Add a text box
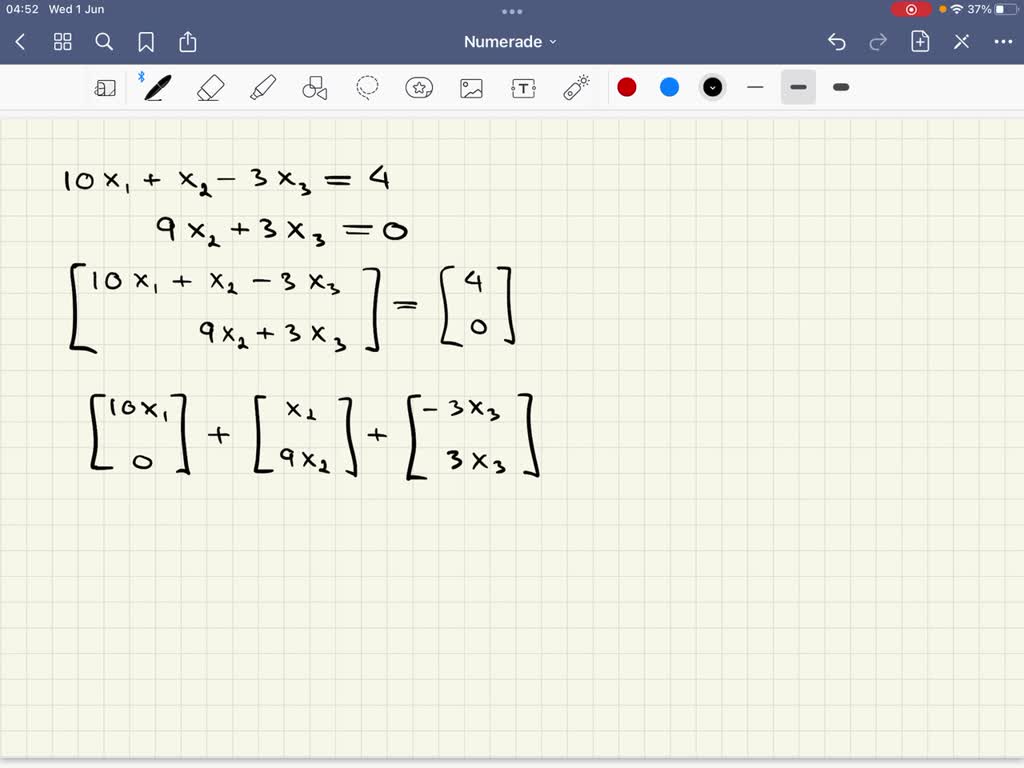The height and width of the screenshot is (768, 1024). (523, 87)
